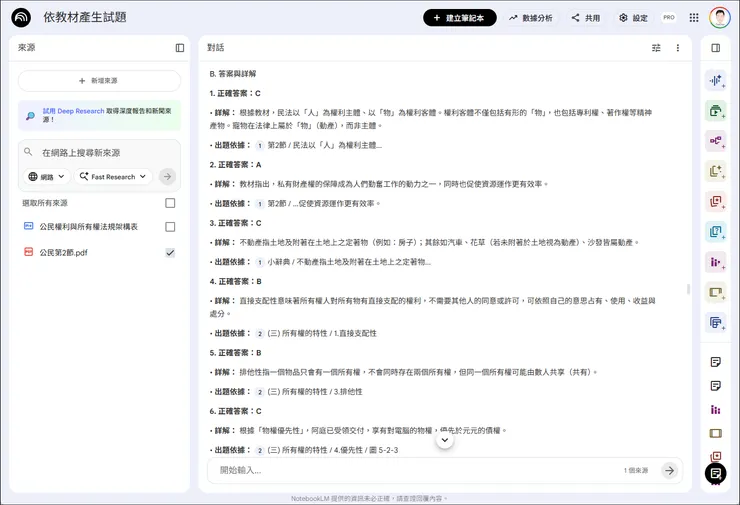This screenshot has width=740, height=505.
Task: Open citation 2 beside 3.排他性
Action: pyautogui.click(x=260, y=392)
